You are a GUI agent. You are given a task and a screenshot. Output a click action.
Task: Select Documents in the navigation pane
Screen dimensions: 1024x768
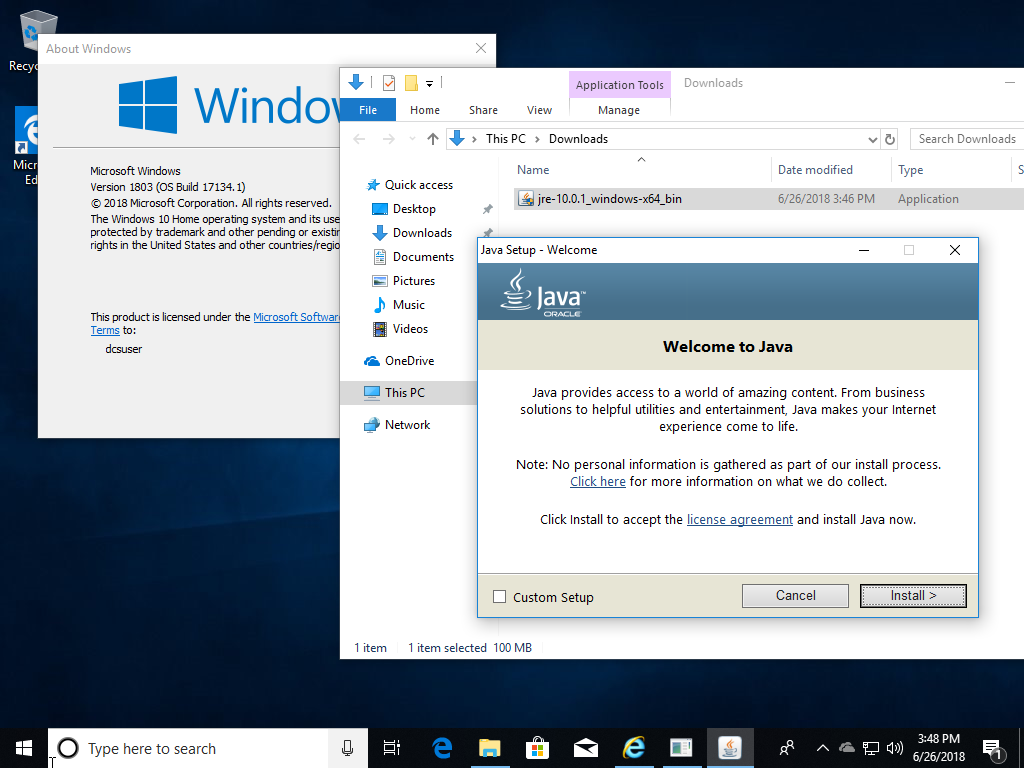point(423,257)
